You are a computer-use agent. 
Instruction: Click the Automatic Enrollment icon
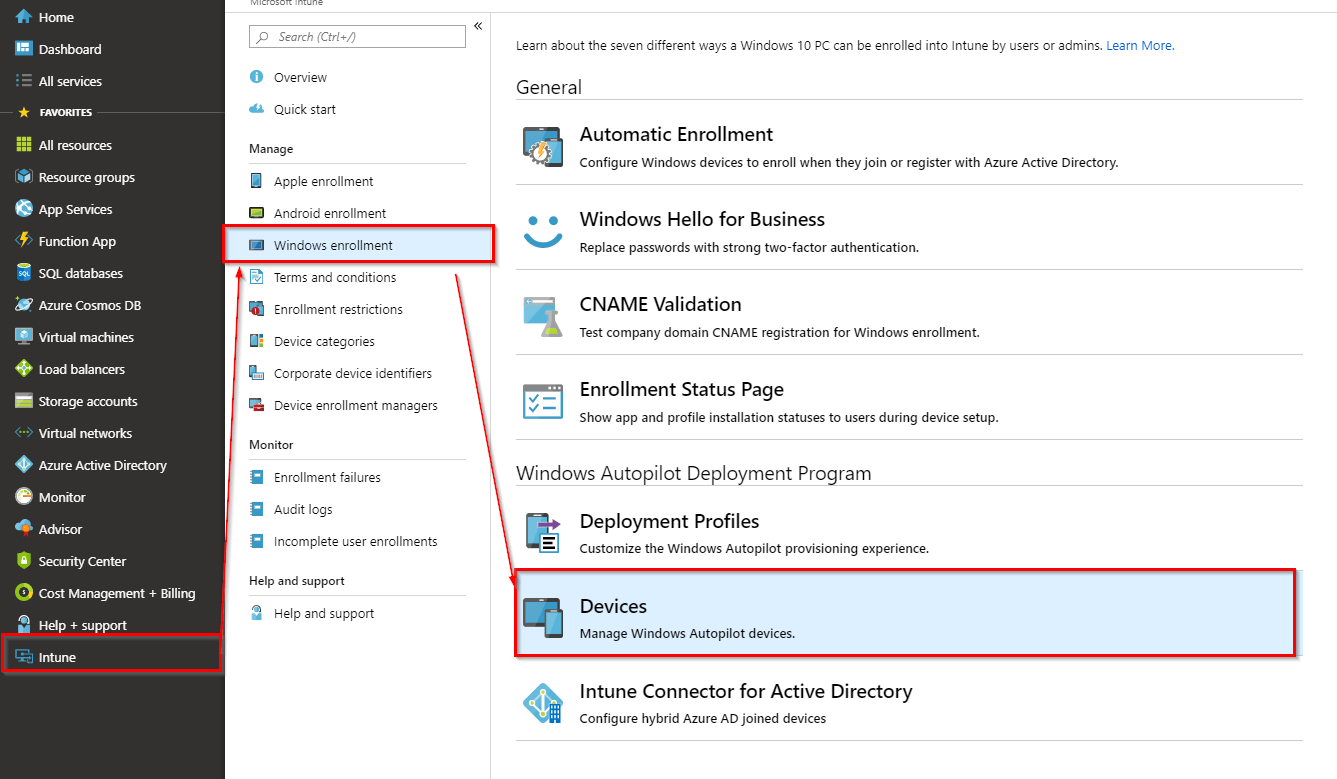[543, 147]
